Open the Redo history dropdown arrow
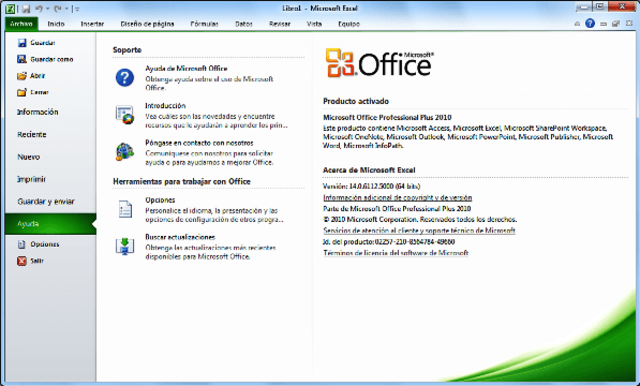This screenshot has width=640, height=386. [x=66, y=9]
